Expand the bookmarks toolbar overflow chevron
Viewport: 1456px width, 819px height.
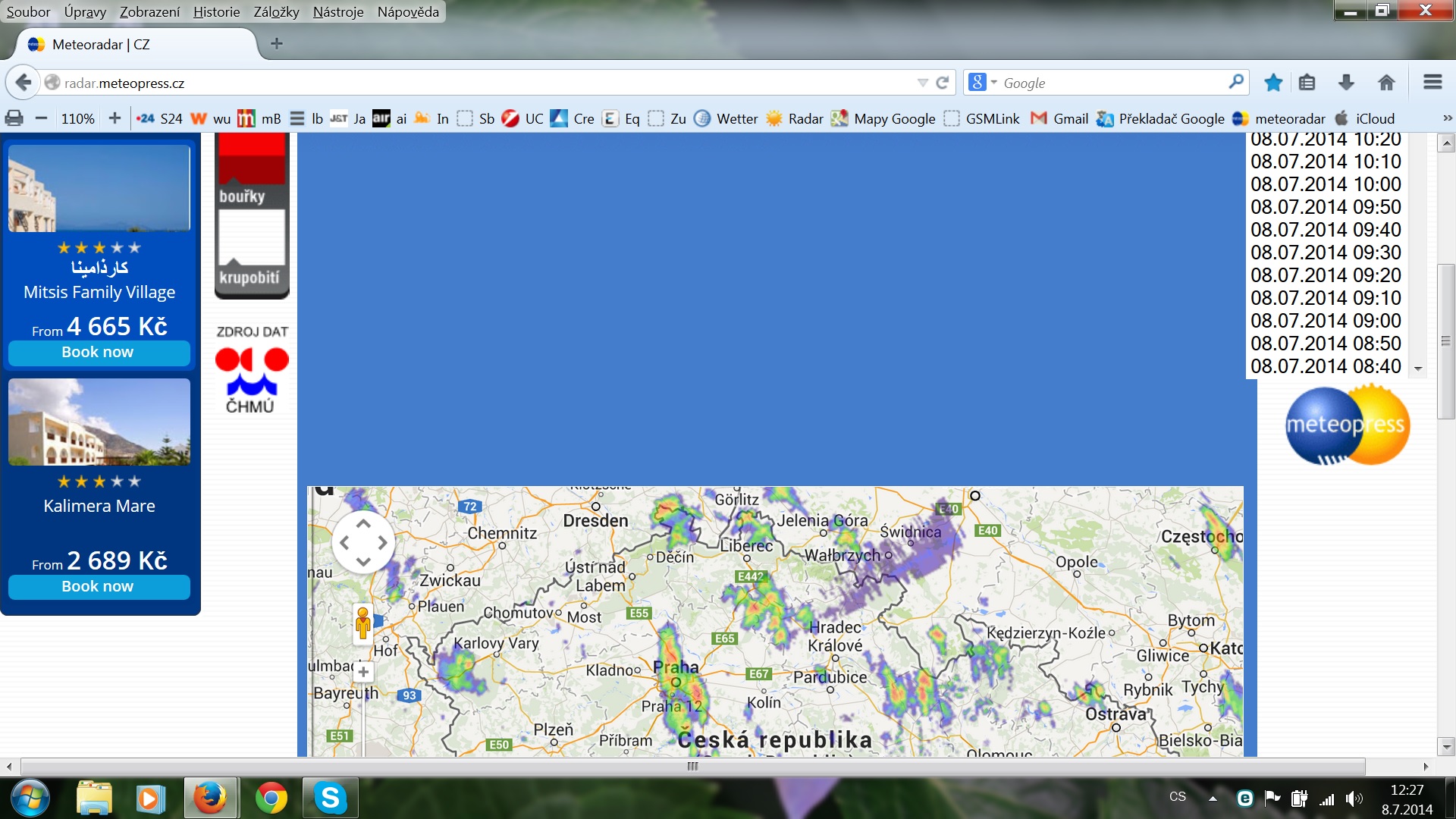tap(1447, 118)
